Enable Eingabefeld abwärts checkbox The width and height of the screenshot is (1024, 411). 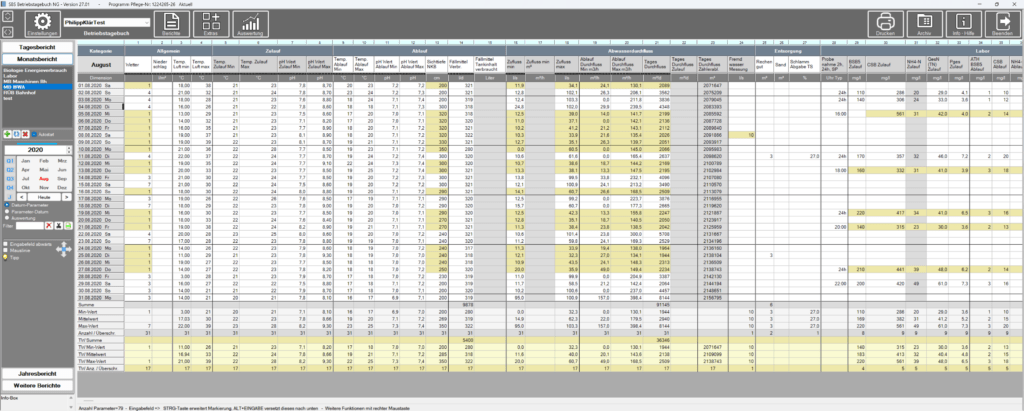[6, 244]
